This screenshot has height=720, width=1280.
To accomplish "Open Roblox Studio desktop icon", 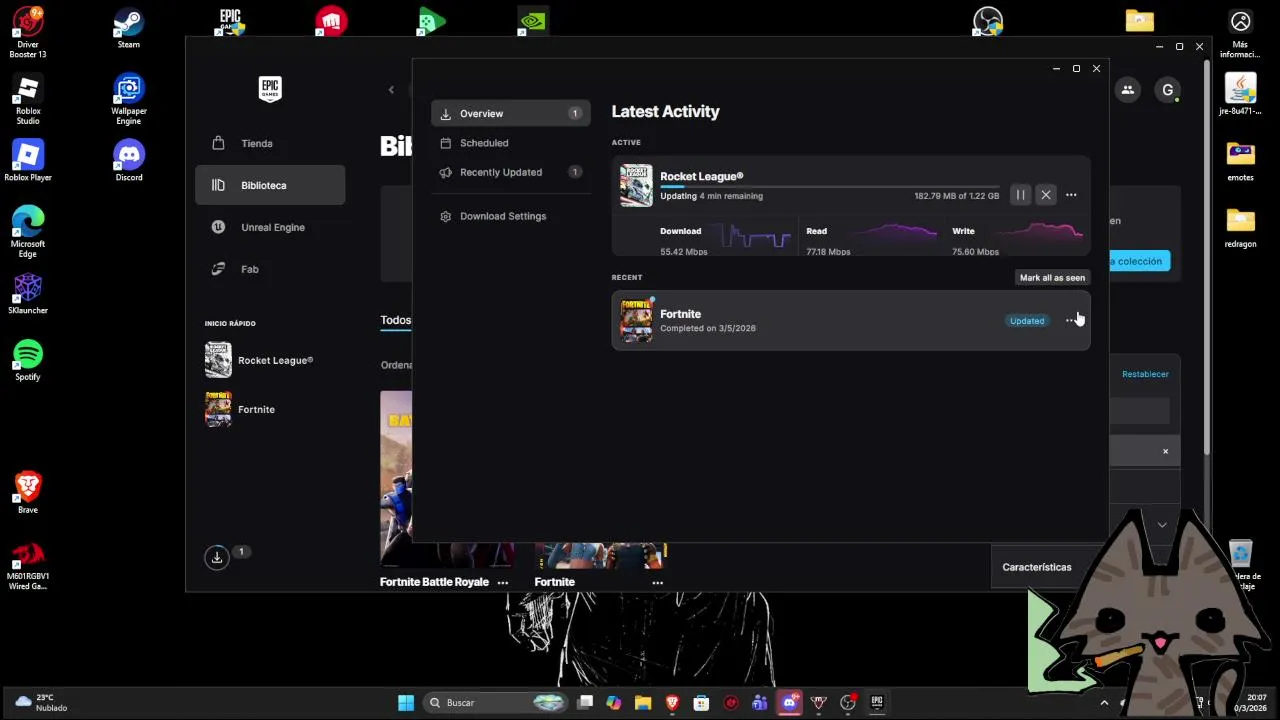I will coord(28,100).
